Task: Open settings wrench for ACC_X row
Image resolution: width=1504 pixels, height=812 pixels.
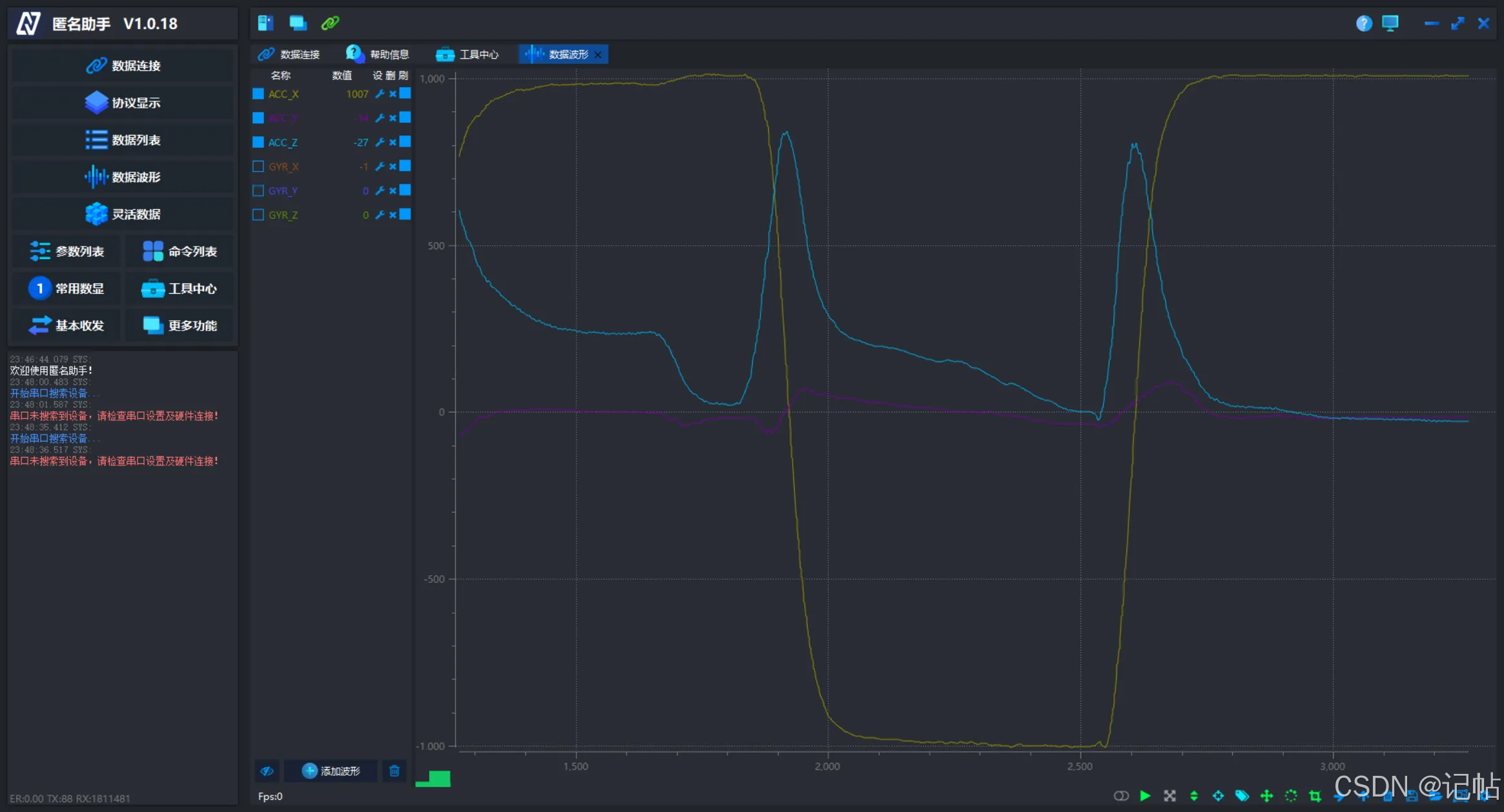Action: click(x=380, y=94)
